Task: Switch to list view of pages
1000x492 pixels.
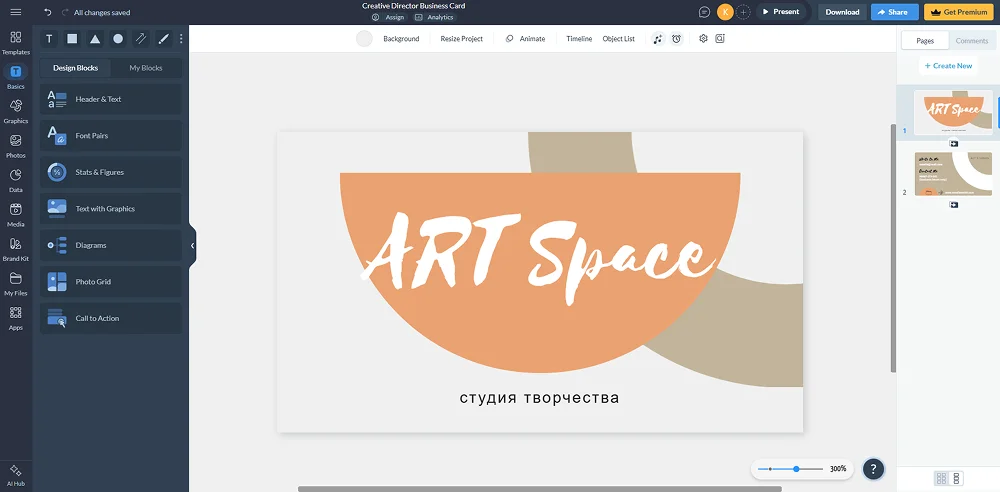Action: (x=956, y=479)
